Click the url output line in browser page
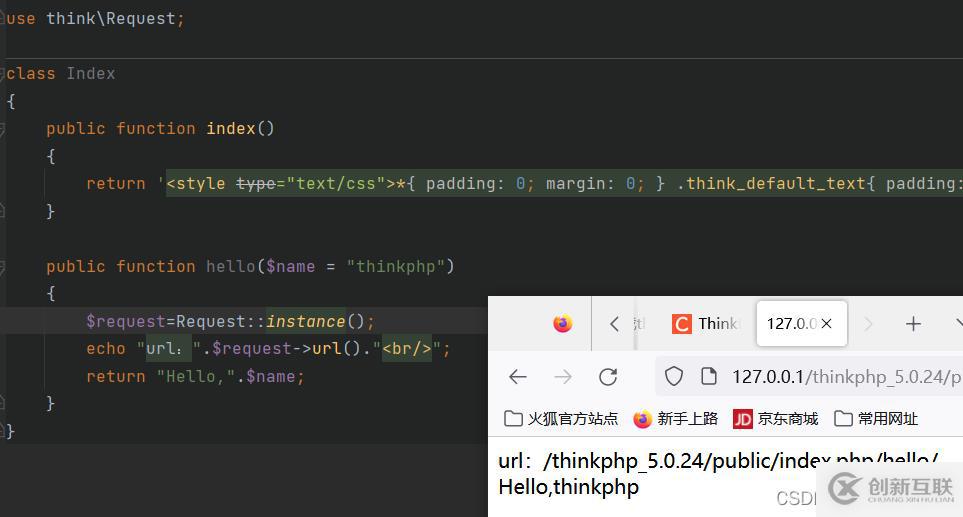963x517 pixels. [718, 461]
